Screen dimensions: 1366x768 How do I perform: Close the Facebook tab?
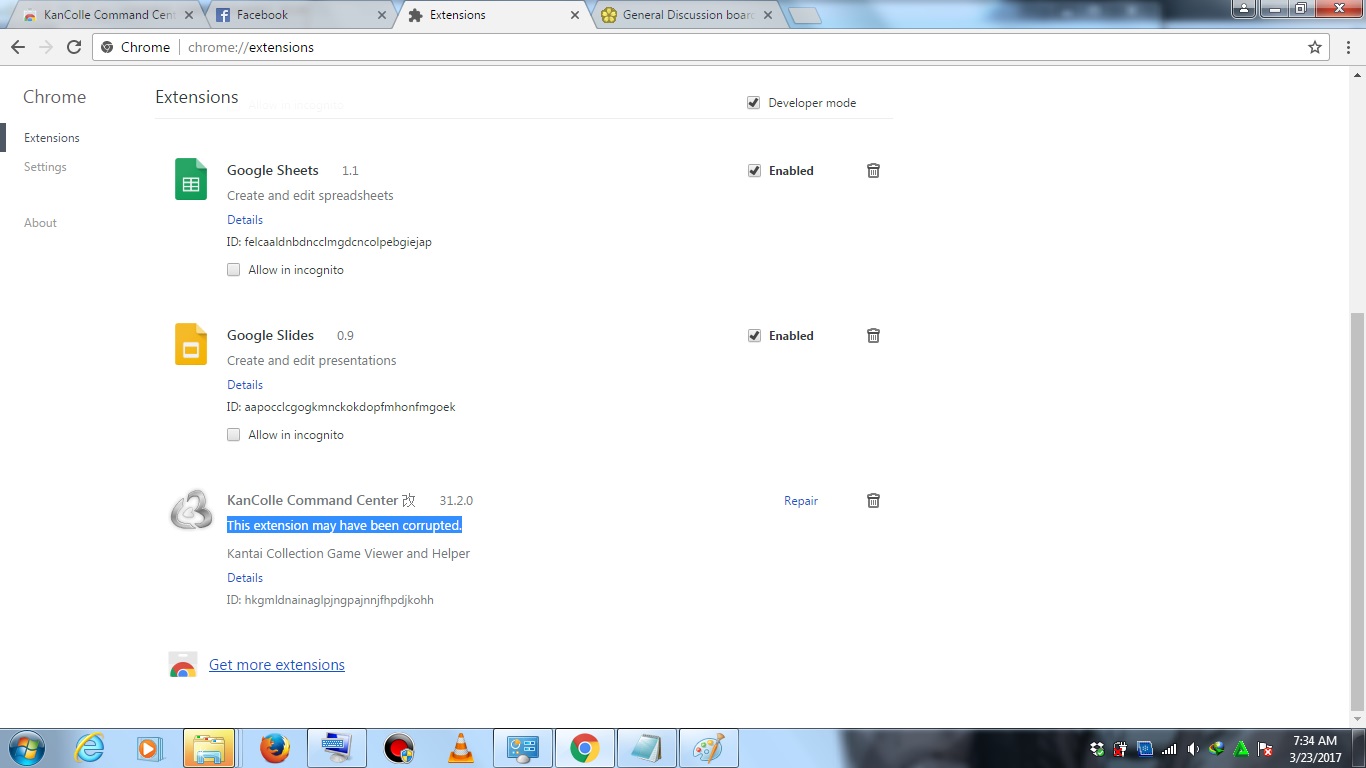[381, 15]
